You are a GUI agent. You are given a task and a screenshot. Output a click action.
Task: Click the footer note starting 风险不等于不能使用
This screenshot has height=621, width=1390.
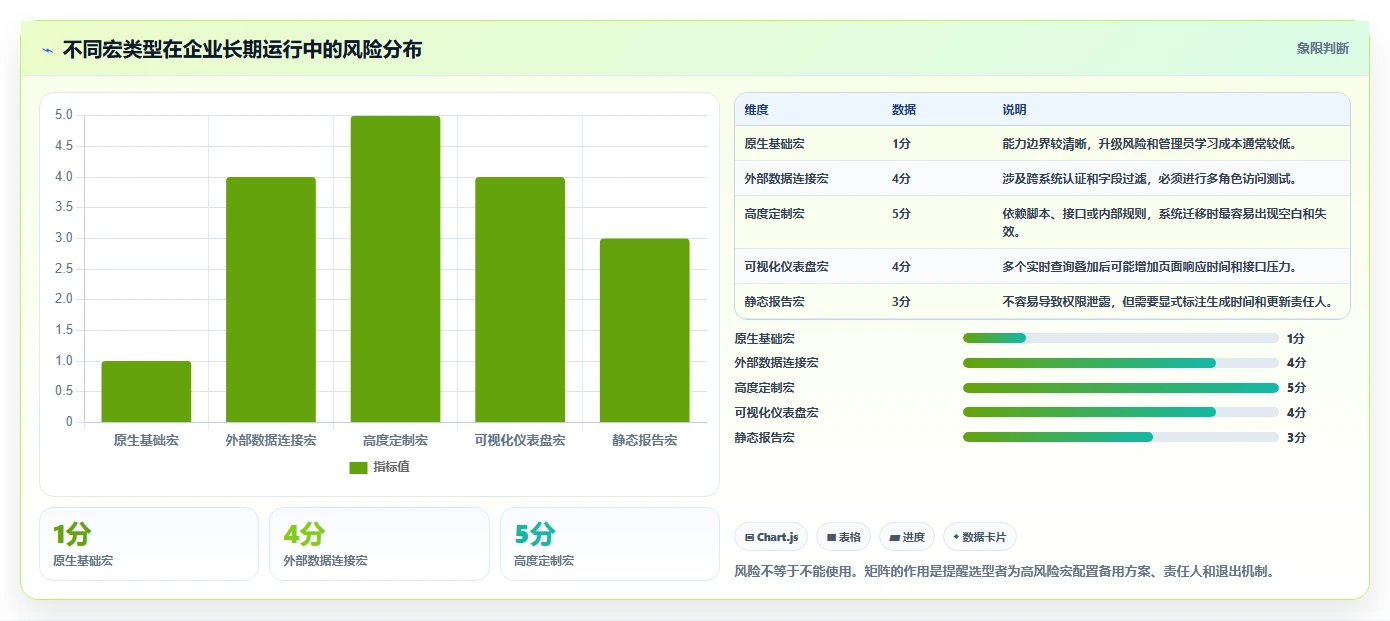(x=1004, y=572)
